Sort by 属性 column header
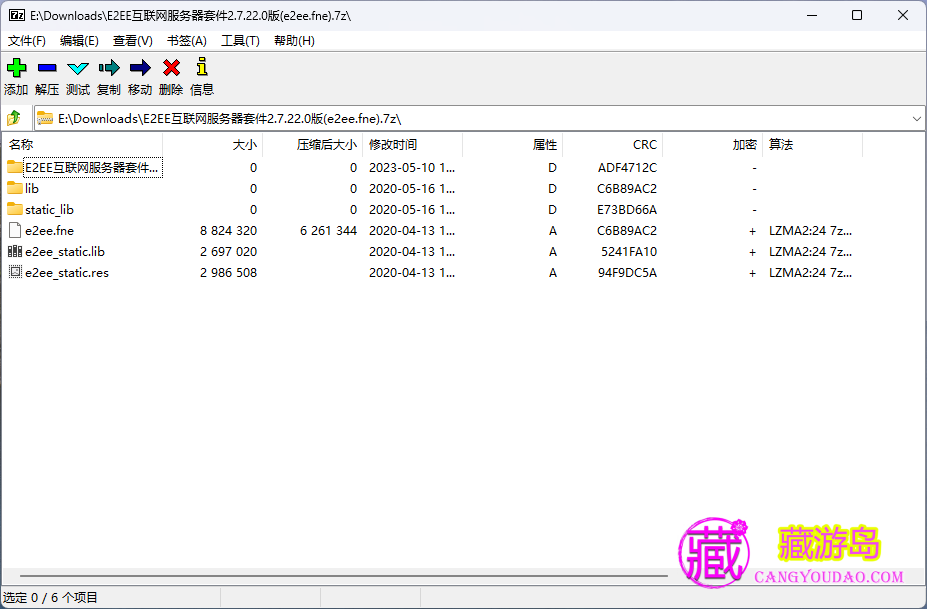The width and height of the screenshot is (927, 609). (513, 145)
